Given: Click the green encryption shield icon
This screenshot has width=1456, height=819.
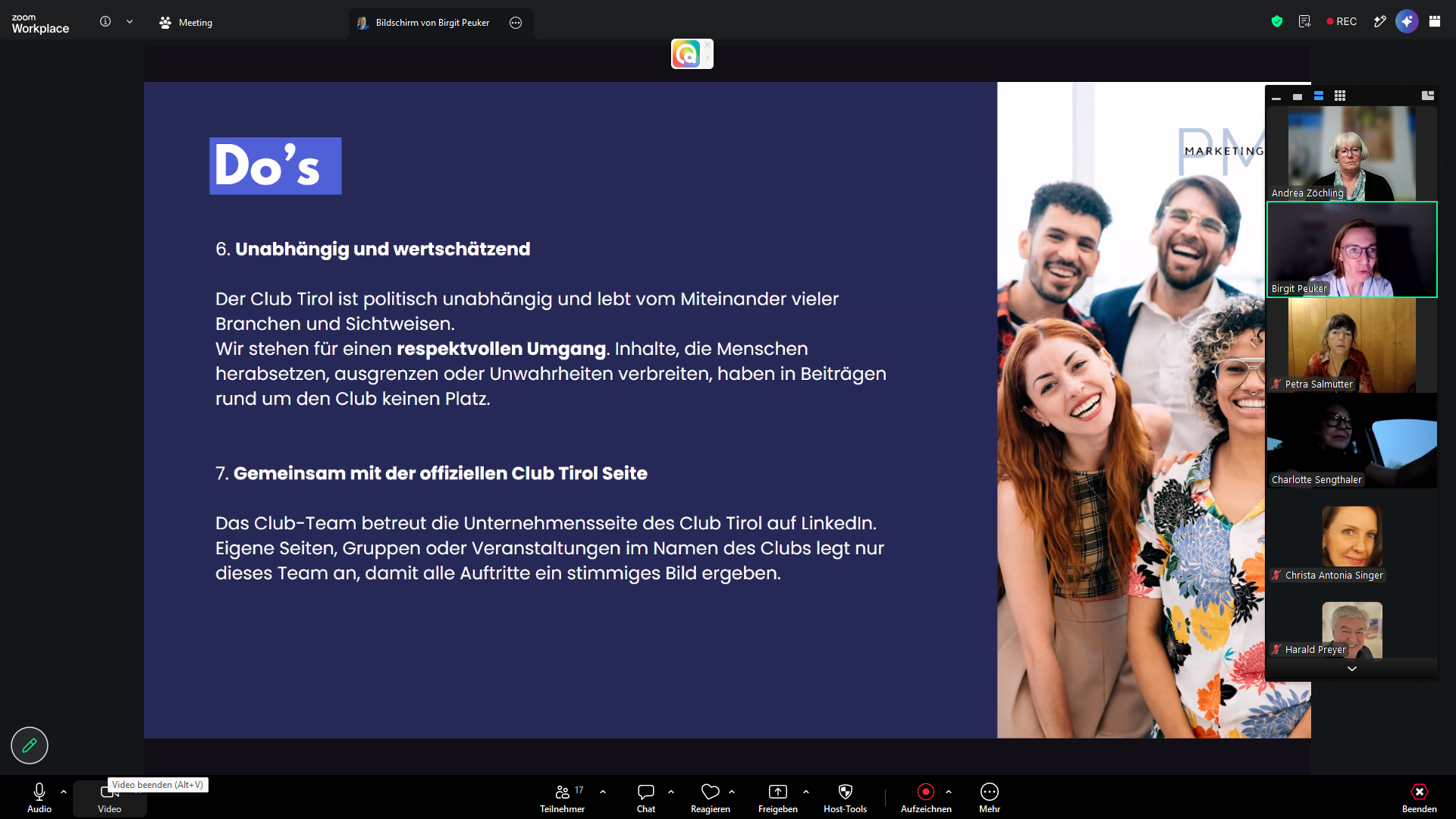Looking at the screenshot, I should tap(1277, 22).
